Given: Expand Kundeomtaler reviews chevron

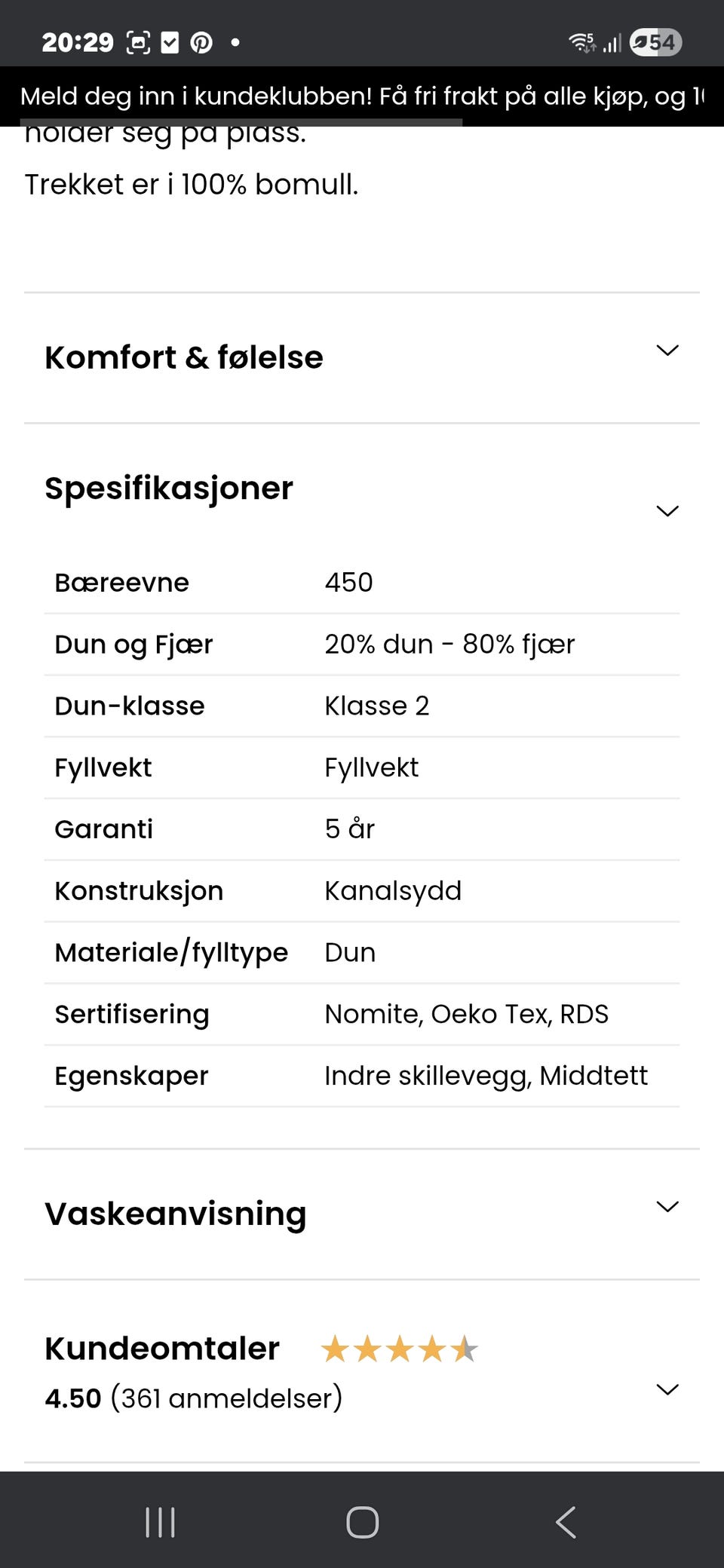Looking at the screenshot, I should coord(667,1389).
